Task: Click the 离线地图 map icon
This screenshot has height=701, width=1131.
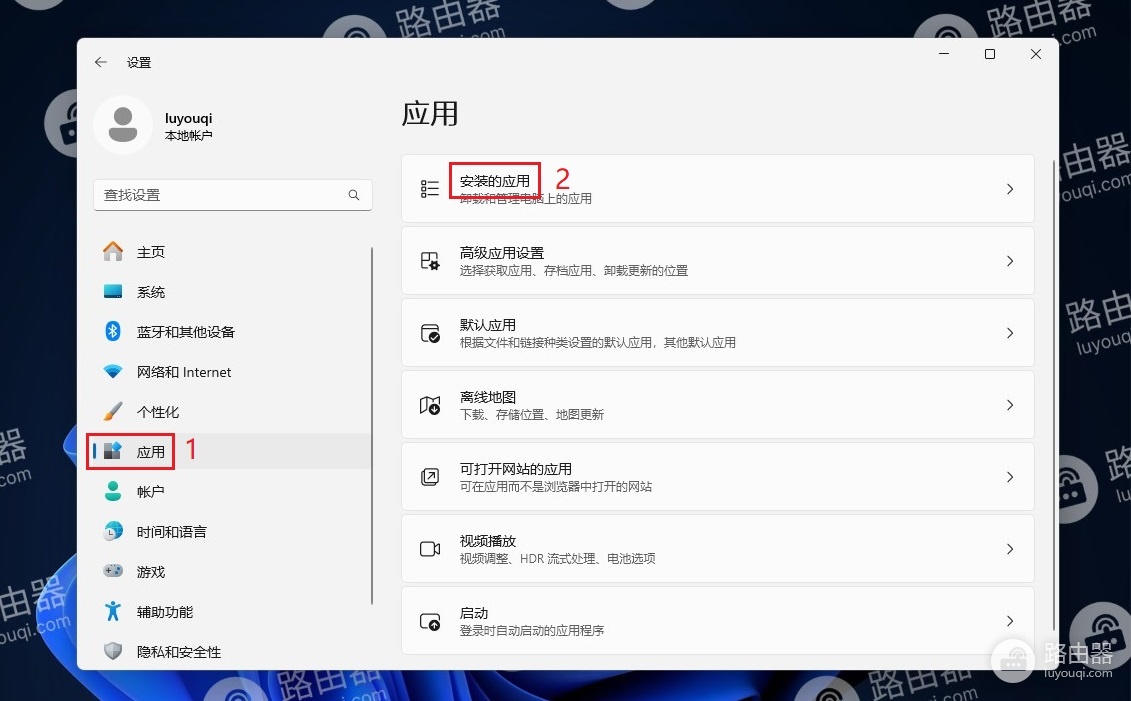Action: pyautogui.click(x=430, y=405)
